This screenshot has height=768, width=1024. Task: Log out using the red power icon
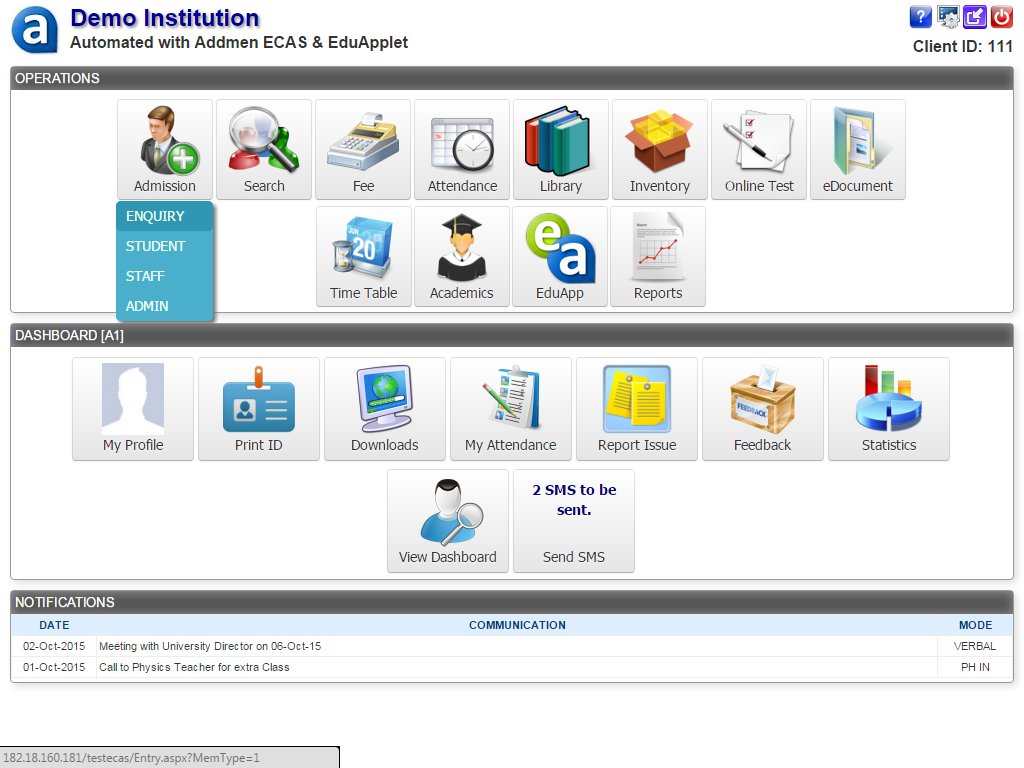(x=1001, y=16)
